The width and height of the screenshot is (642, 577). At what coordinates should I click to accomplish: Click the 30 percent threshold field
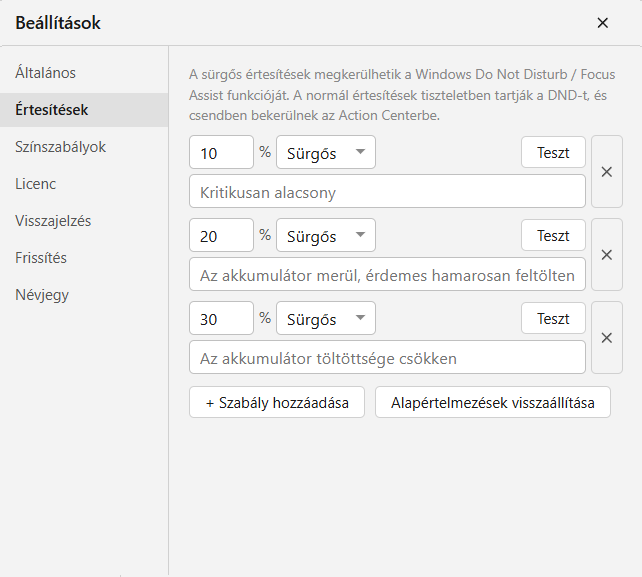point(221,318)
